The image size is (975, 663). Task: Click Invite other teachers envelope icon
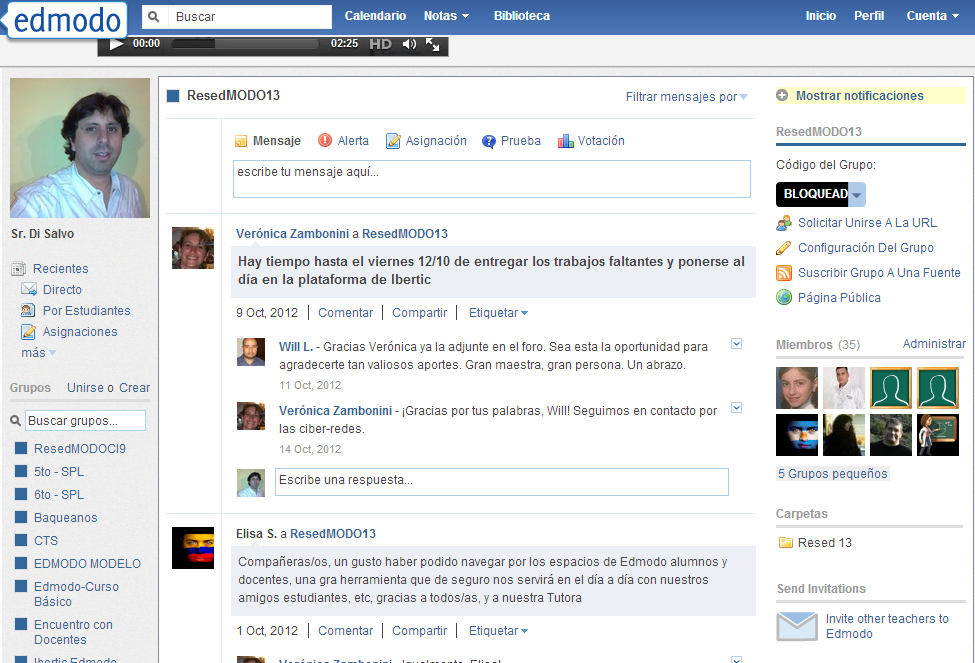pos(797,626)
